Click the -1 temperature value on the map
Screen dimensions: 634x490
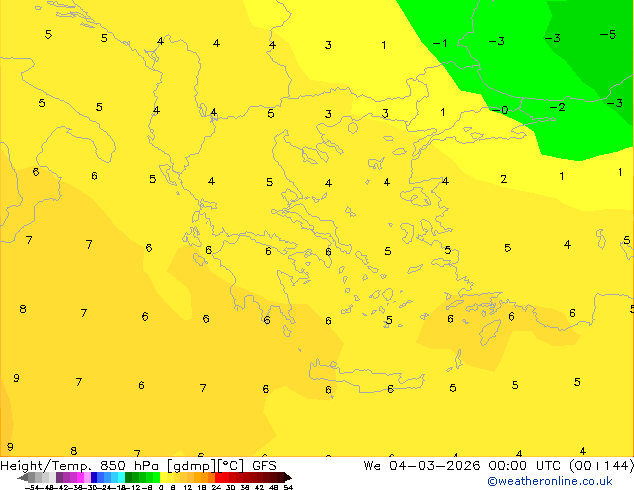tap(440, 43)
